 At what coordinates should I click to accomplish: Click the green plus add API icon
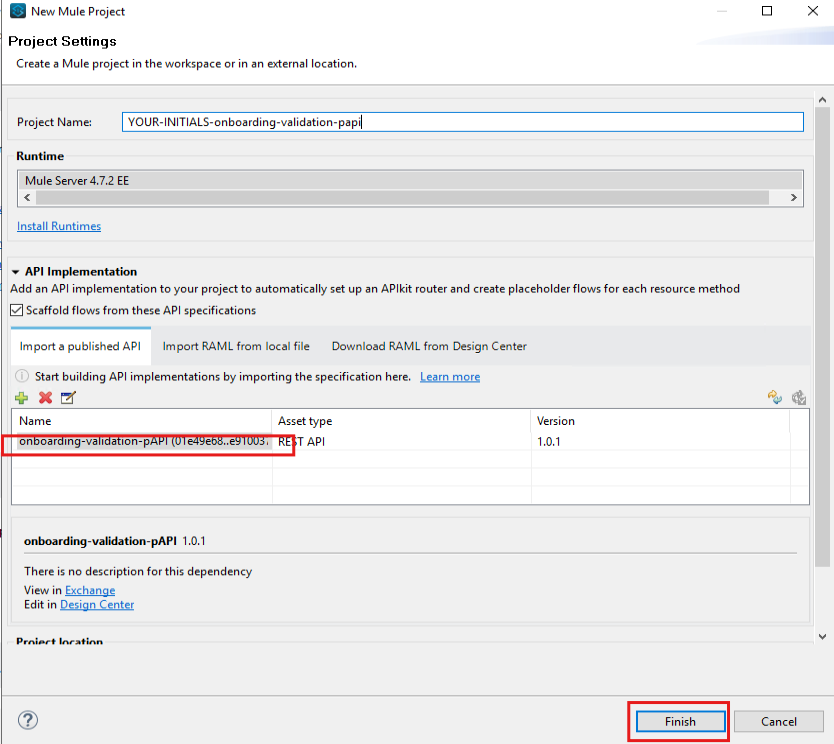(22, 398)
